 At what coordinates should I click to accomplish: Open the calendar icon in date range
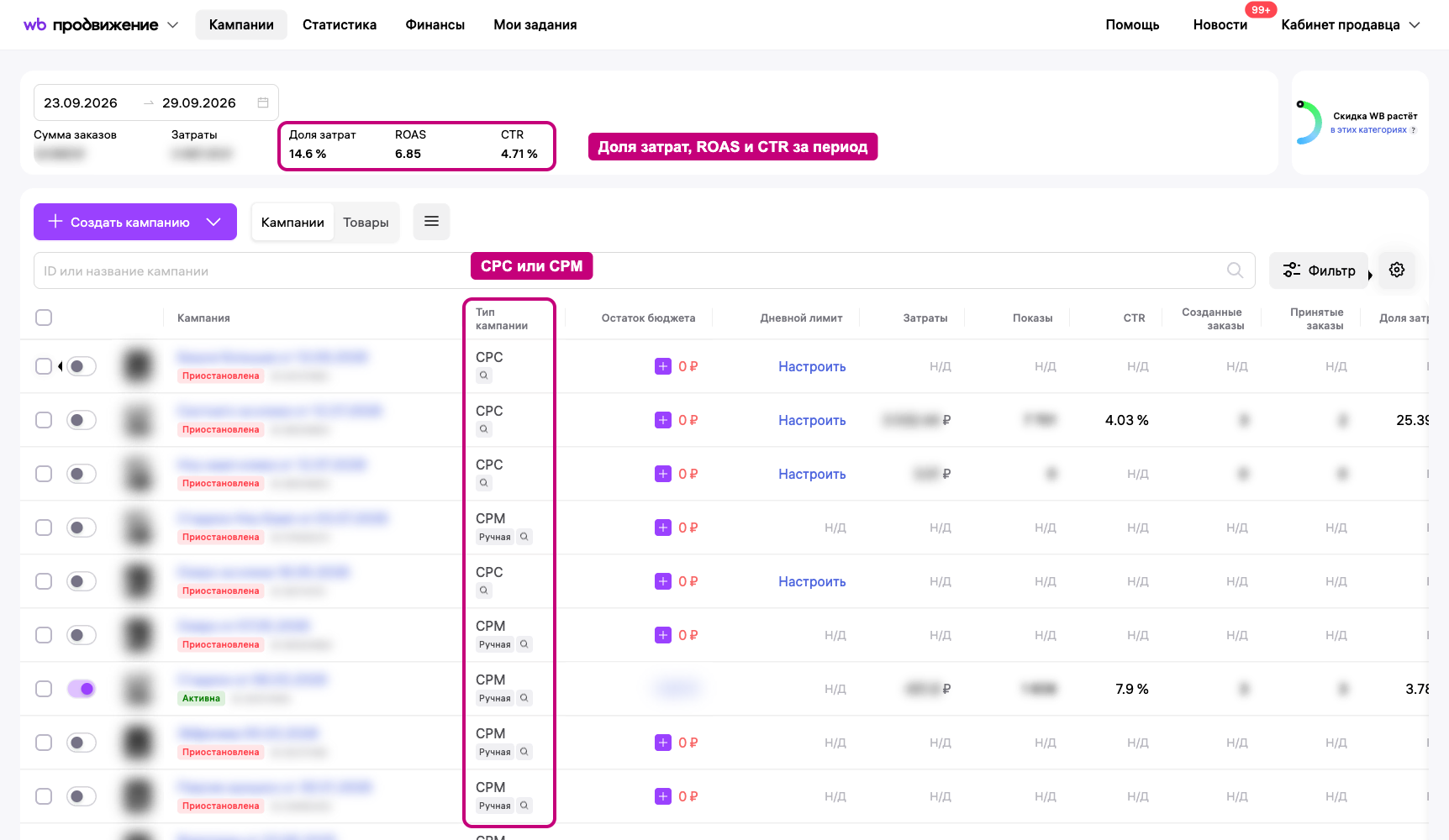(263, 102)
